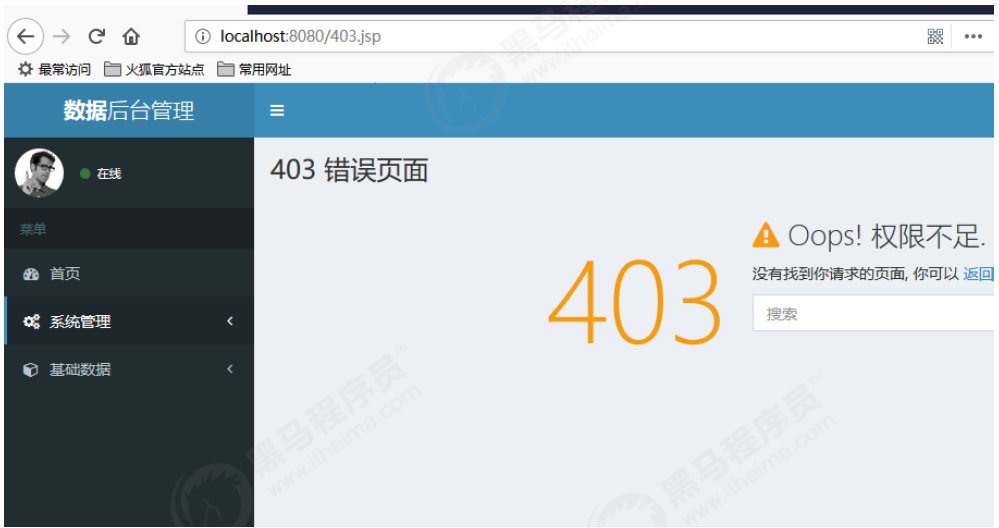Image resolution: width=999 pixels, height=528 pixels.
Task: Click the cube icon beside 基础数据
Action: point(30,369)
